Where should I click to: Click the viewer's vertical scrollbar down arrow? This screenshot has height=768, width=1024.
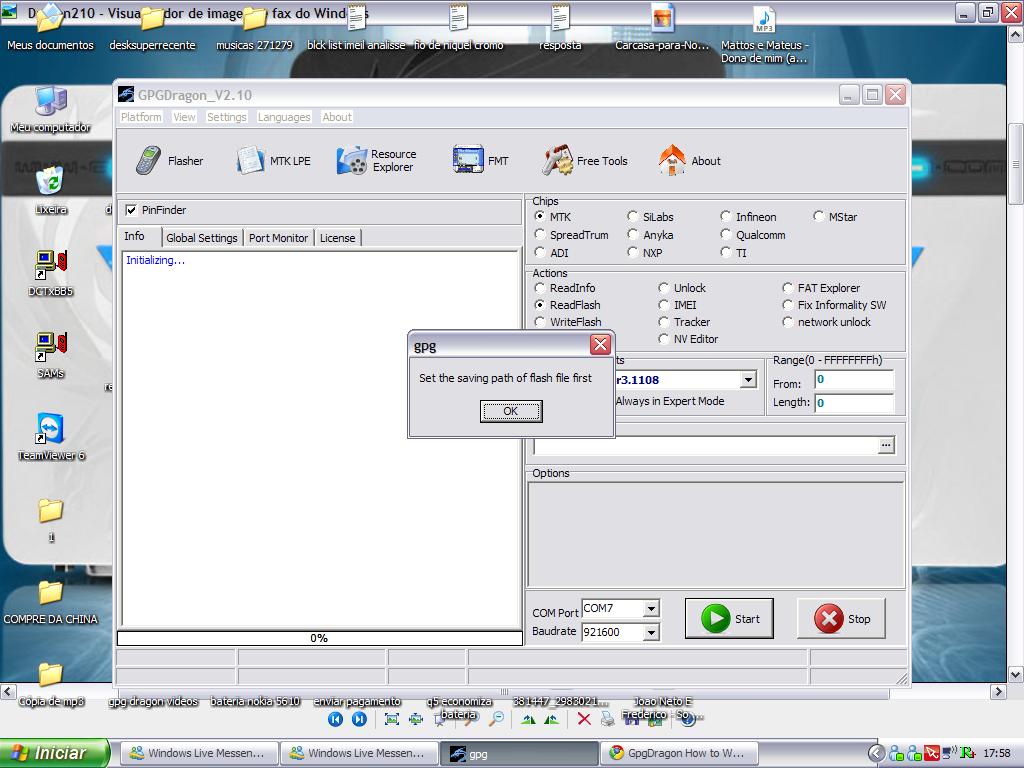tap(1016, 674)
